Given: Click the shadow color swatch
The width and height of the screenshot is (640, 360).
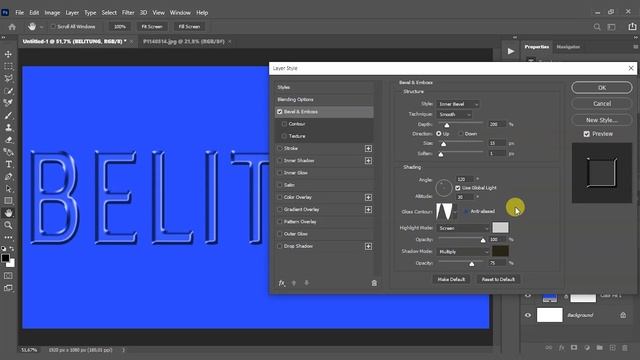Looking at the screenshot, I should click(500, 251).
